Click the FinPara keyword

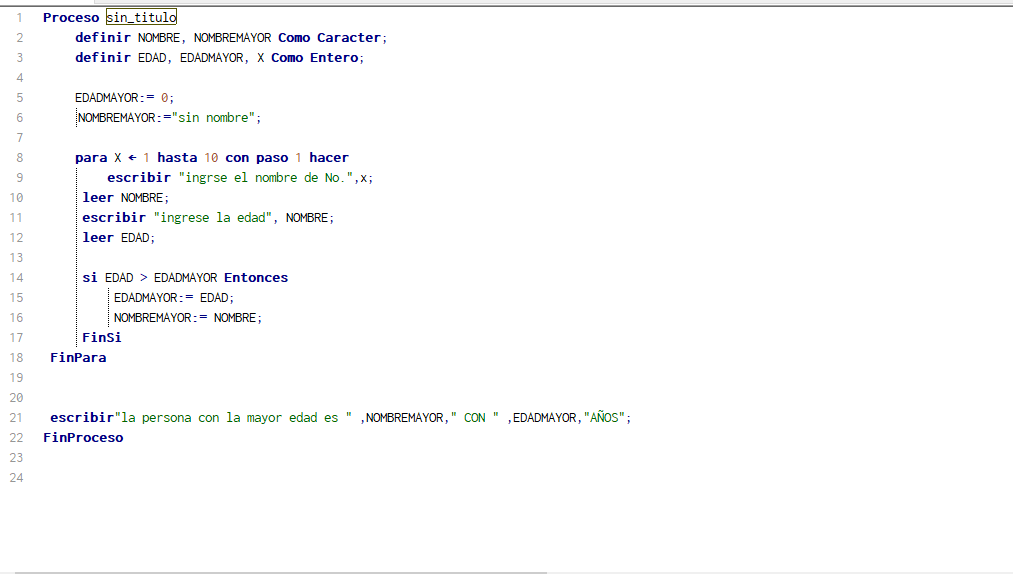(78, 357)
